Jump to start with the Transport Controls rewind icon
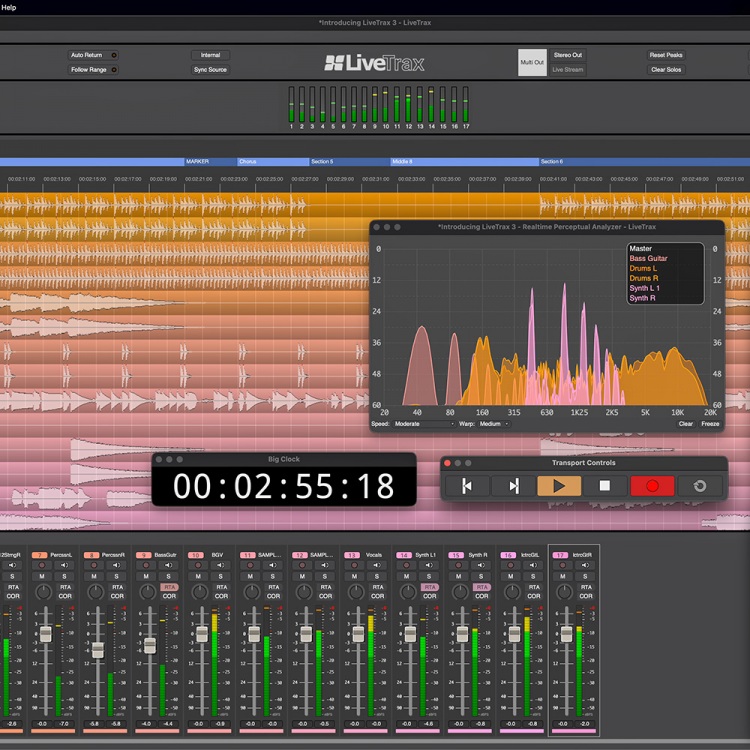Image resolution: width=750 pixels, height=750 pixels. pos(467,486)
